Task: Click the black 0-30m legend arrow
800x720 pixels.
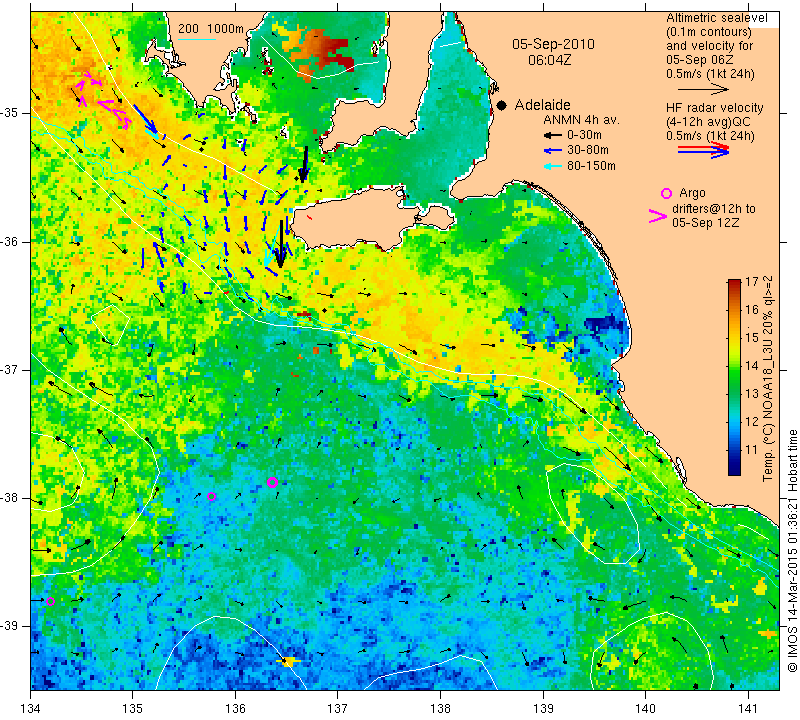Action: [553, 135]
